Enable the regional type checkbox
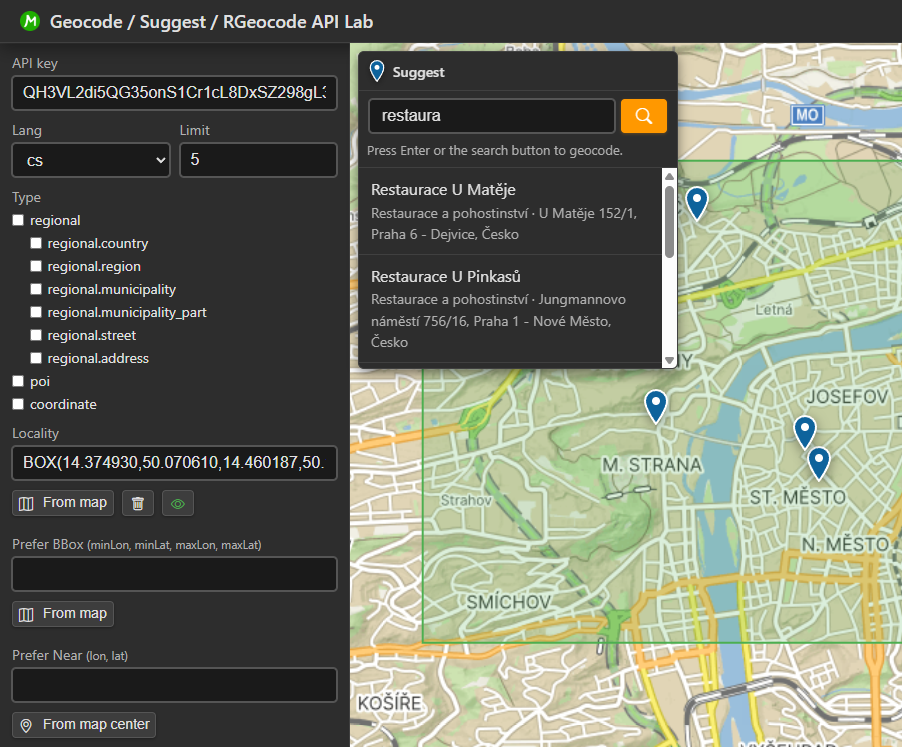Viewport: 902px width, 747px height. click(18, 220)
